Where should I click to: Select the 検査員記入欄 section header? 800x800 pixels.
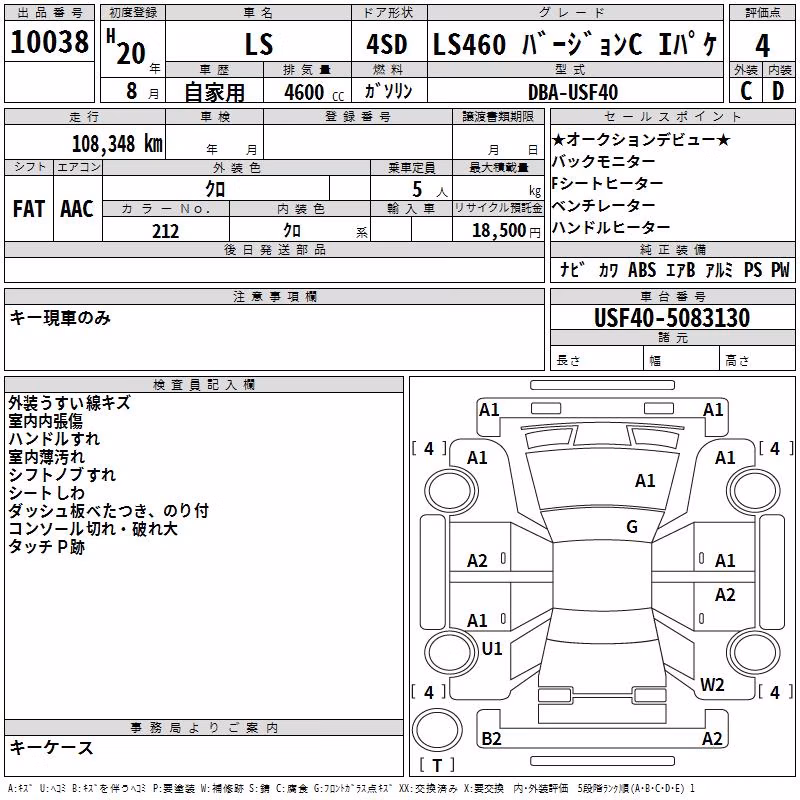point(204,385)
